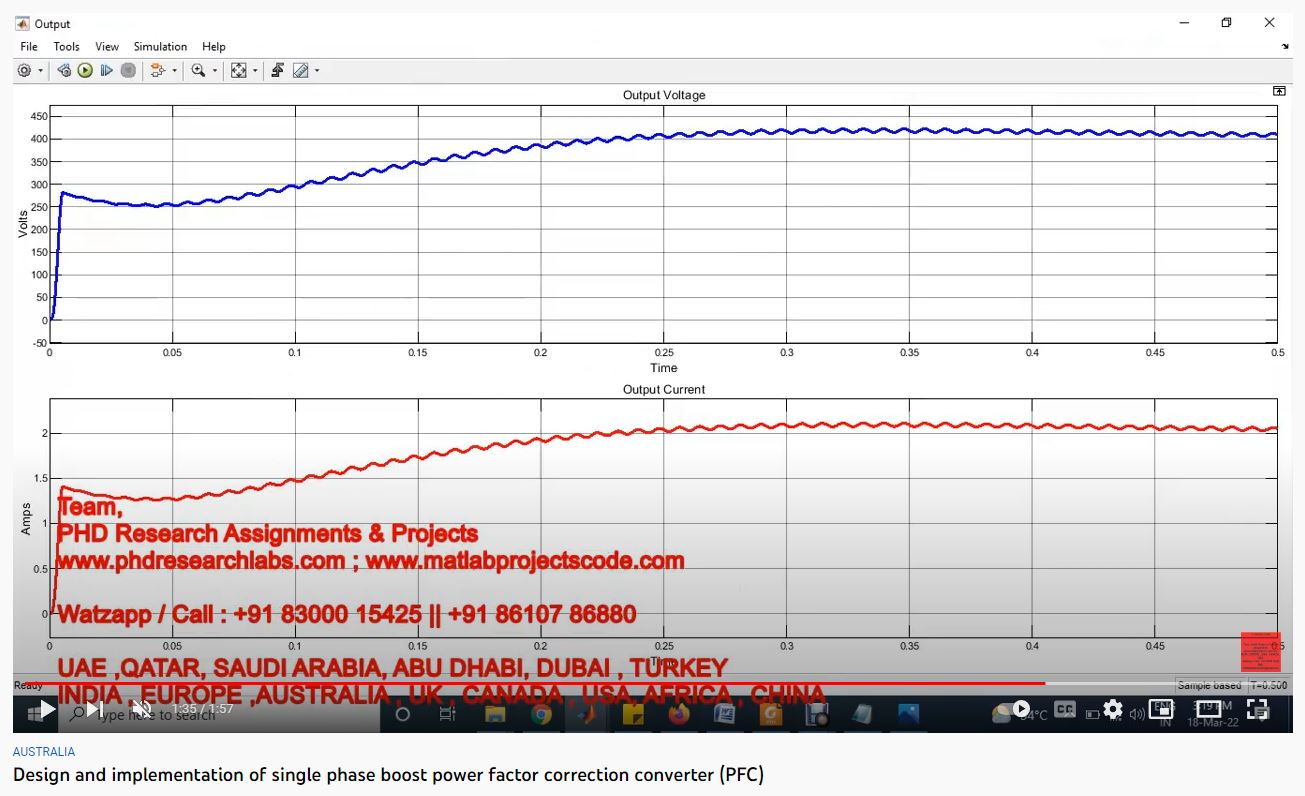Expand the Zoom tool dropdown arrow
The image size is (1305, 796).
tap(215, 71)
